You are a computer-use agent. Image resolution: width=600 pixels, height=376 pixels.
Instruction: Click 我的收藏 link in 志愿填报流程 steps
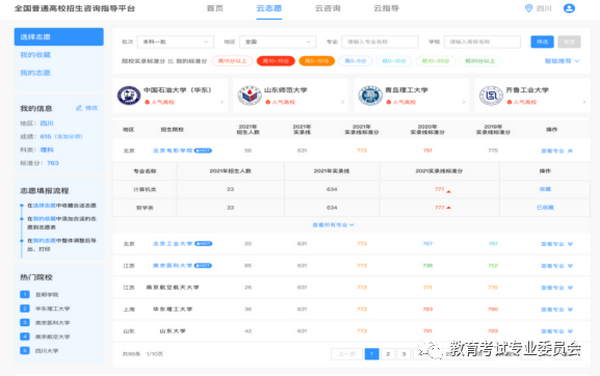click(x=44, y=219)
